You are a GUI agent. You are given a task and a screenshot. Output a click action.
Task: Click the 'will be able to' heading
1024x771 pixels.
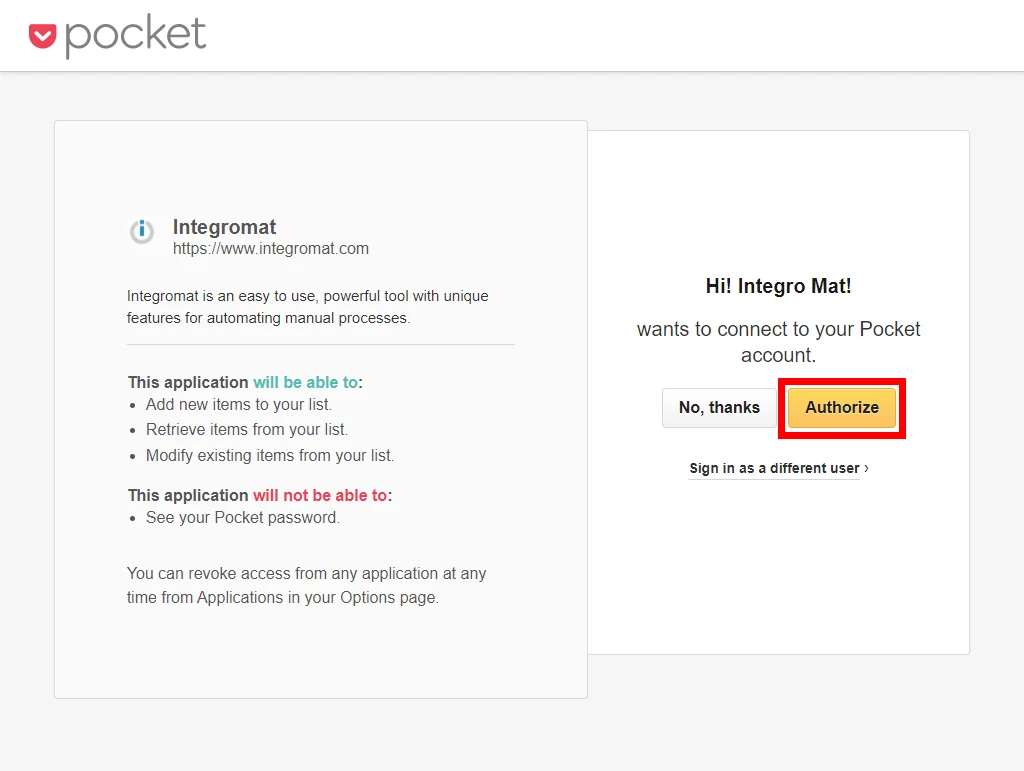(x=306, y=383)
